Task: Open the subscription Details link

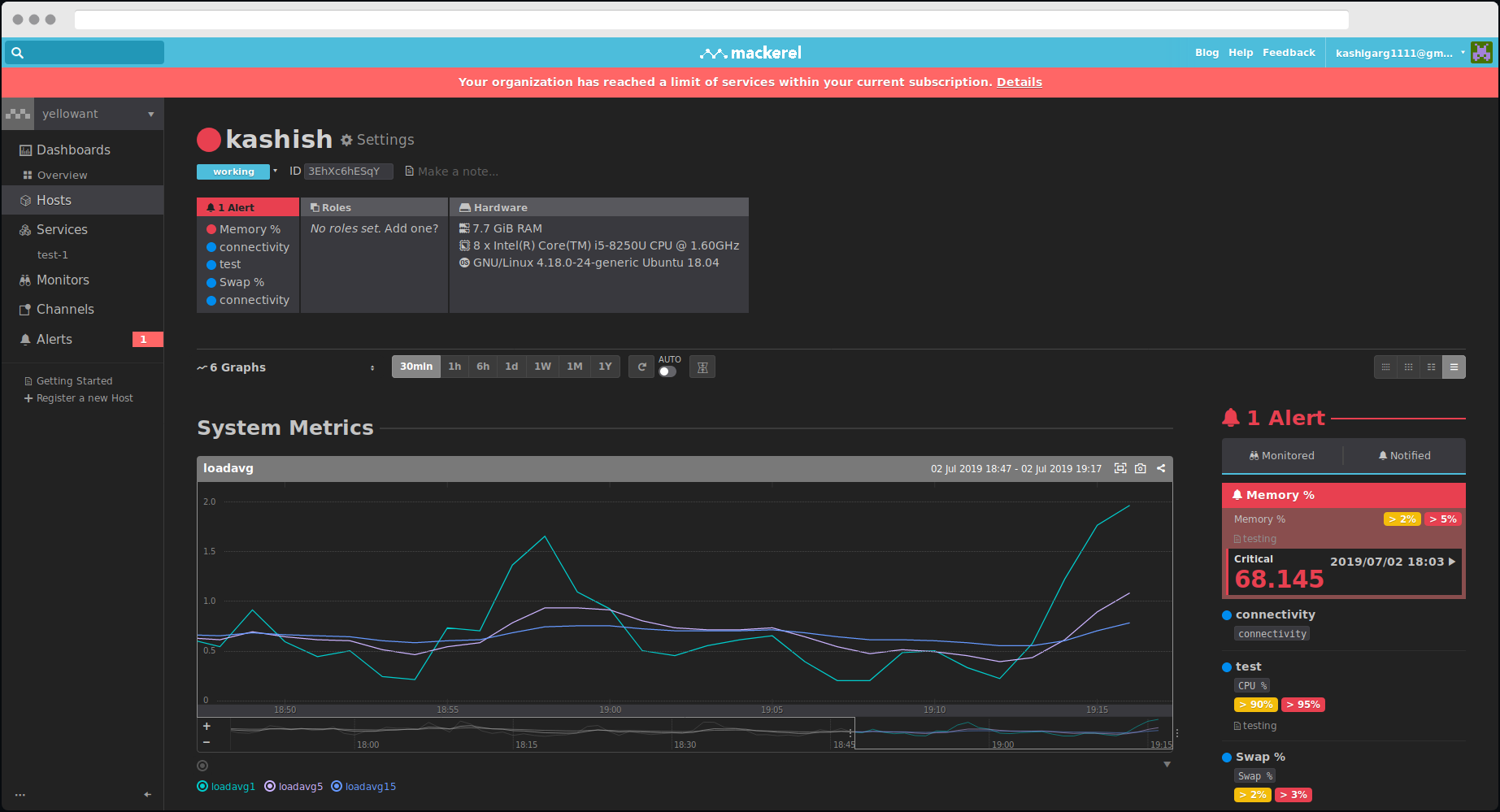Action: tap(1020, 82)
